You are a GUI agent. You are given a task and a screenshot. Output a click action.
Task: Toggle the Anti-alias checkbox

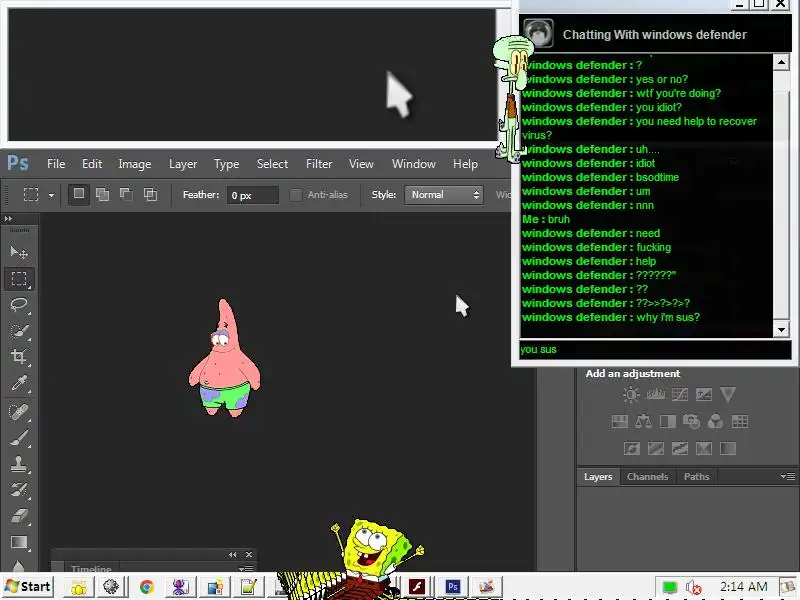coord(295,195)
